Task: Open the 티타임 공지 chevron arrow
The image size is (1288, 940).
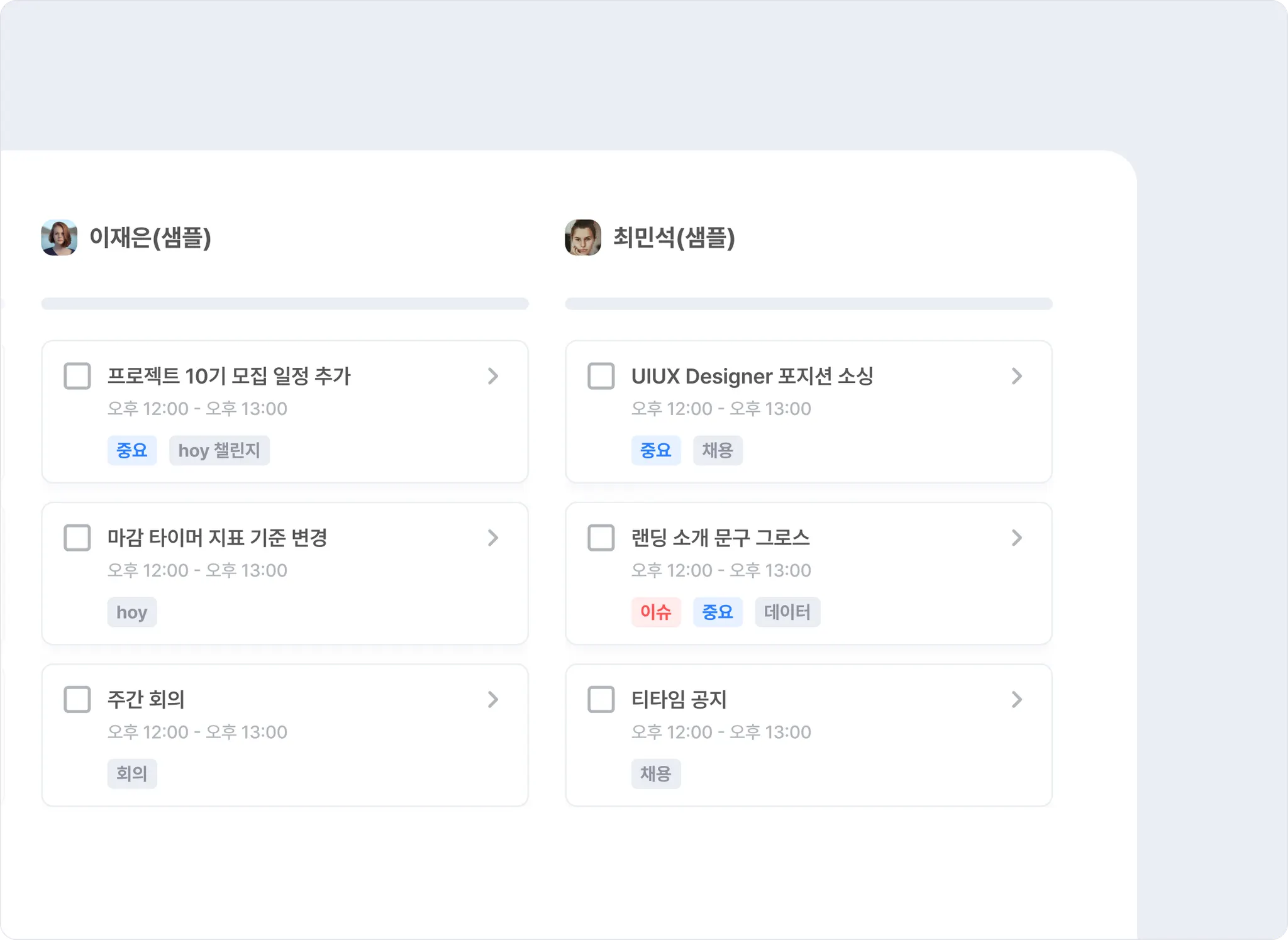Action: tap(1017, 699)
